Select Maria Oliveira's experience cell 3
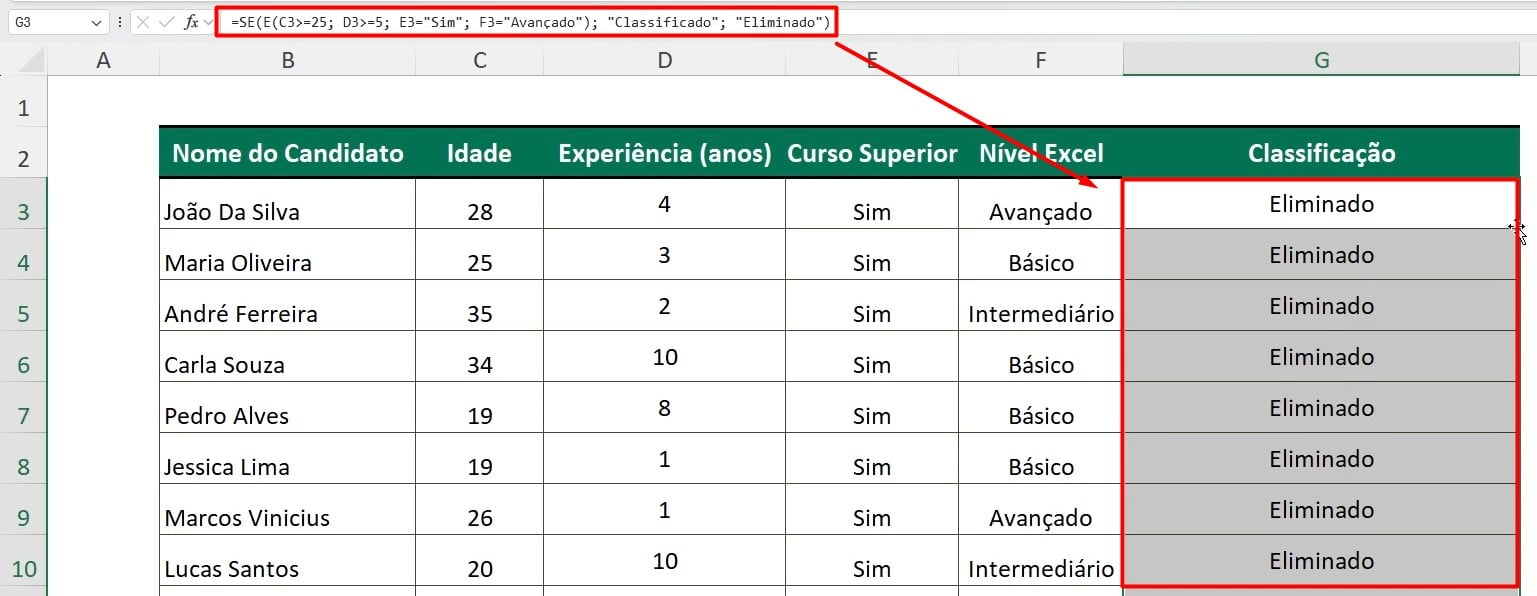The height and width of the screenshot is (596, 1537). [x=665, y=255]
